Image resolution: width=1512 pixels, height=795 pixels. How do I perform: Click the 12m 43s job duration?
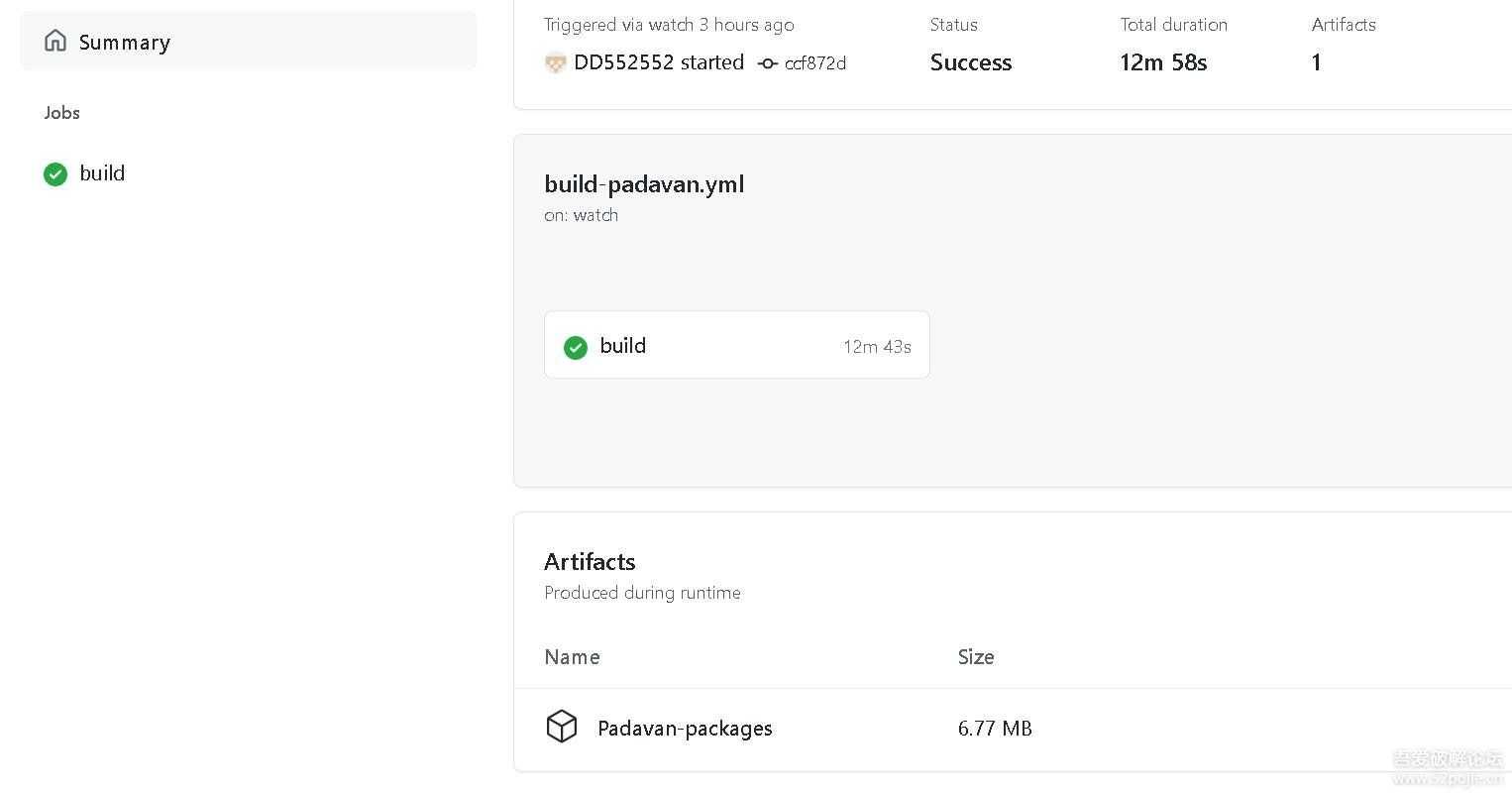pyautogui.click(x=876, y=347)
